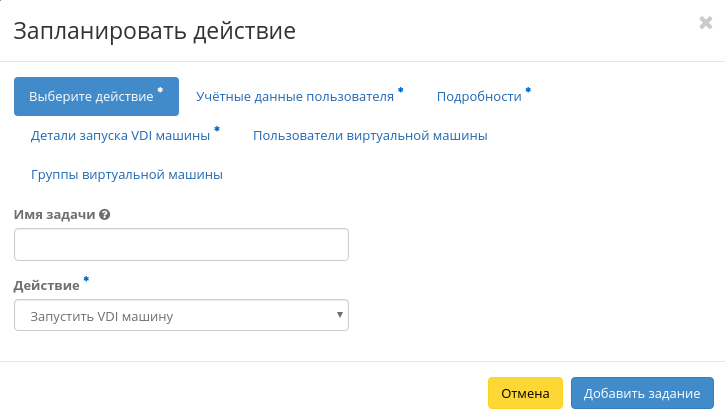Click the asterisk after Учётные данные пользователя

(401, 91)
